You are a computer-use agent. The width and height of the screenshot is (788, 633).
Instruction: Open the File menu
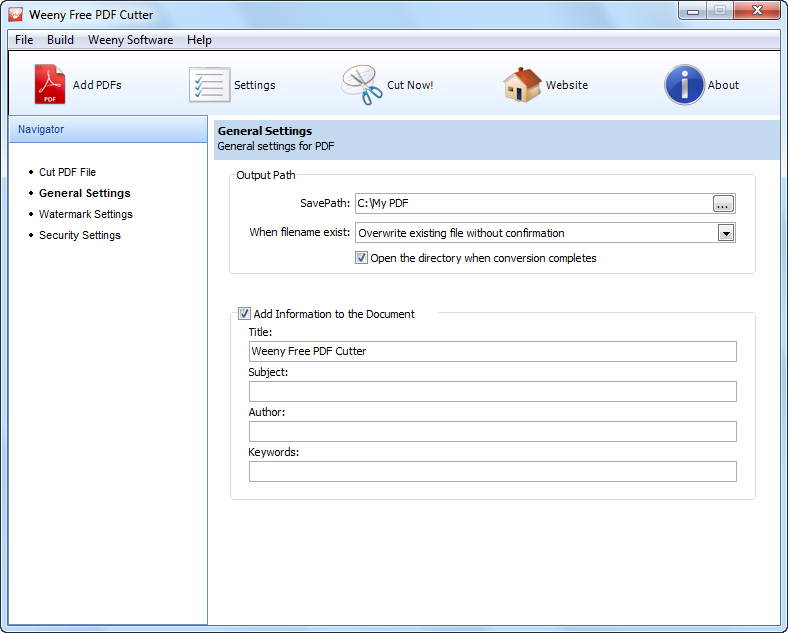coord(24,40)
